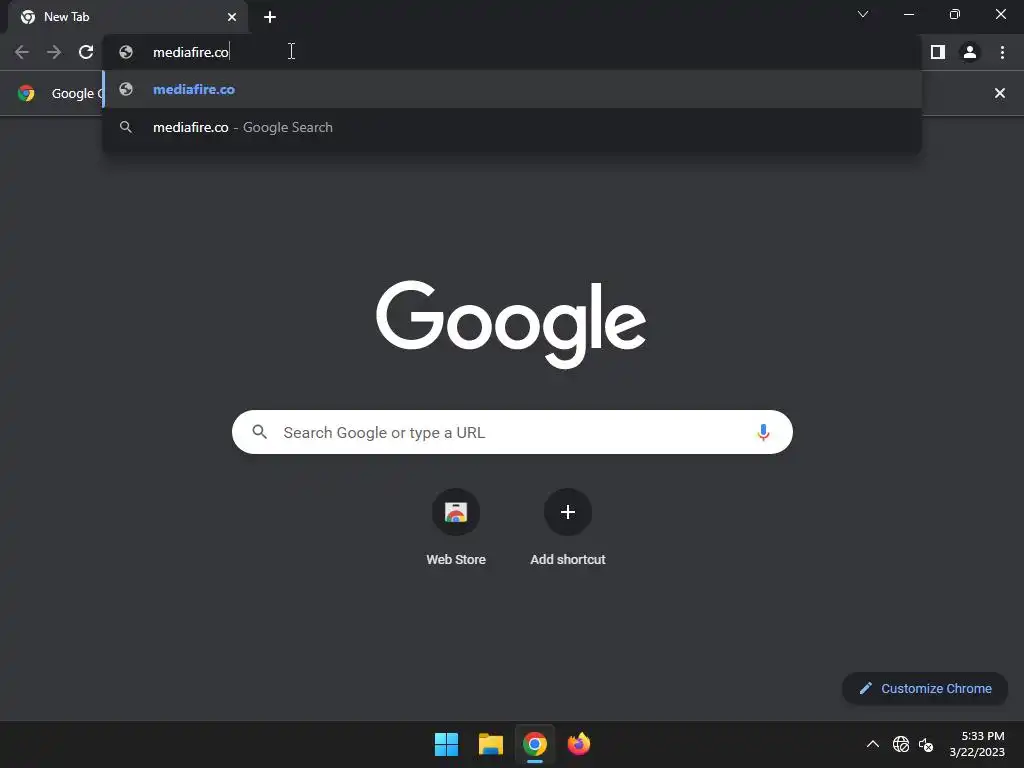Screen dimensions: 1024x768
Task: Click the Add shortcut label
Action: tap(568, 560)
